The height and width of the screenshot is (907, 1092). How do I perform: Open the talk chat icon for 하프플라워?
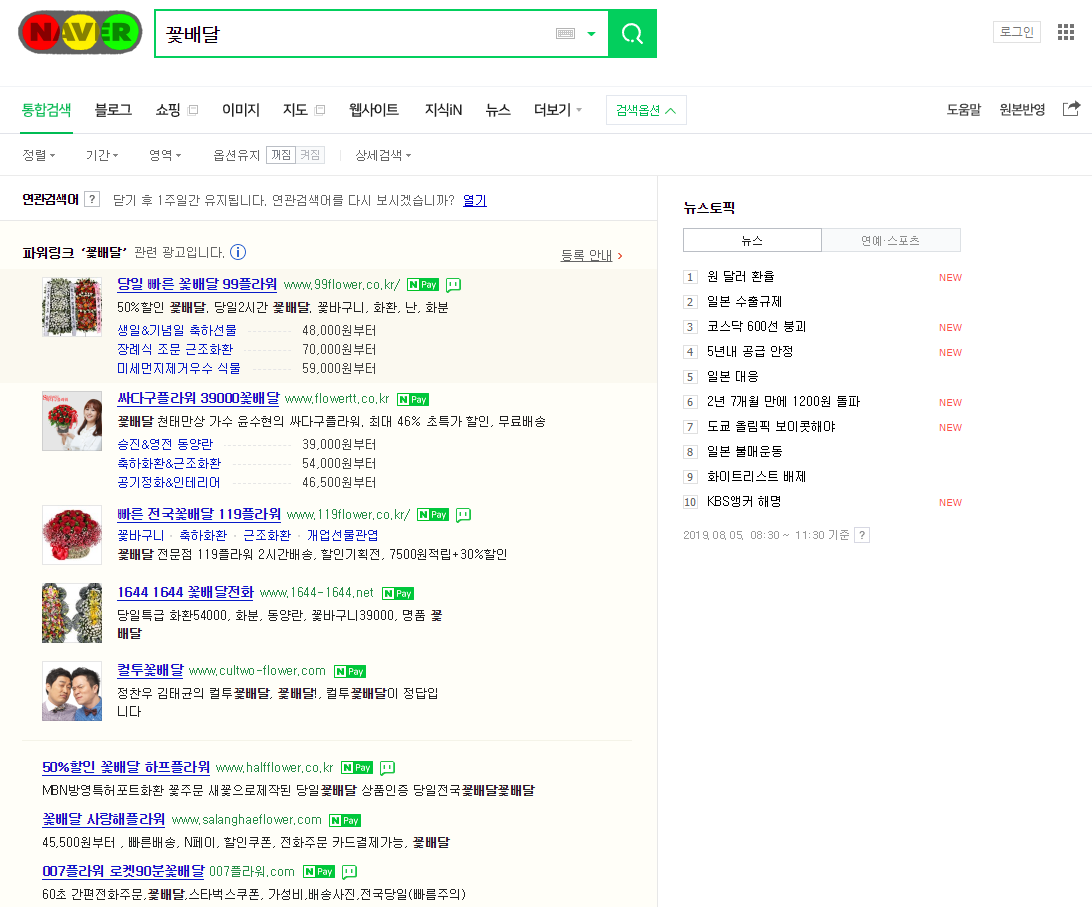click(388, 768)
